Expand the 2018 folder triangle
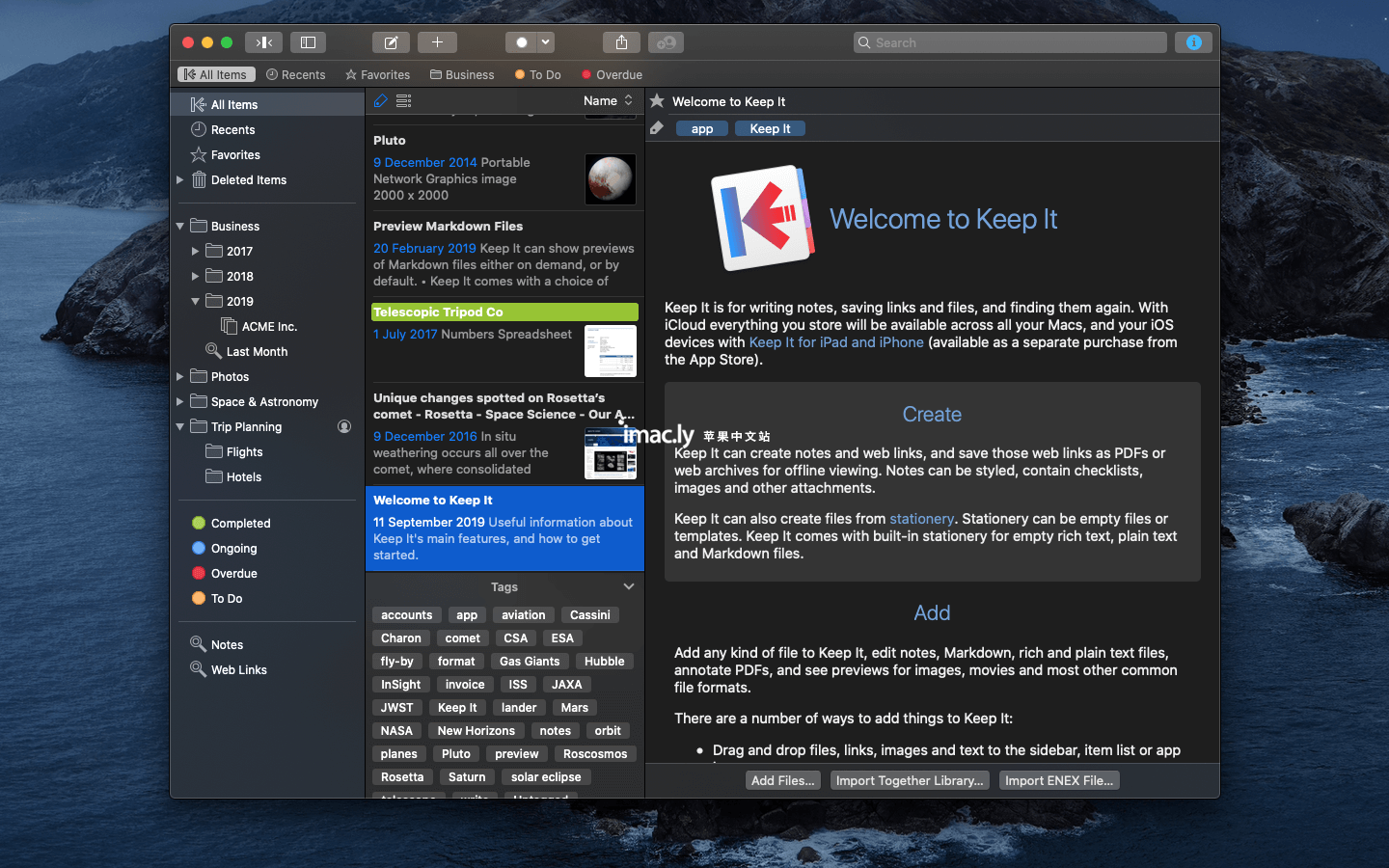This screenshot has height=868, width=1389. pyautogui.click(x=195, y=276)
